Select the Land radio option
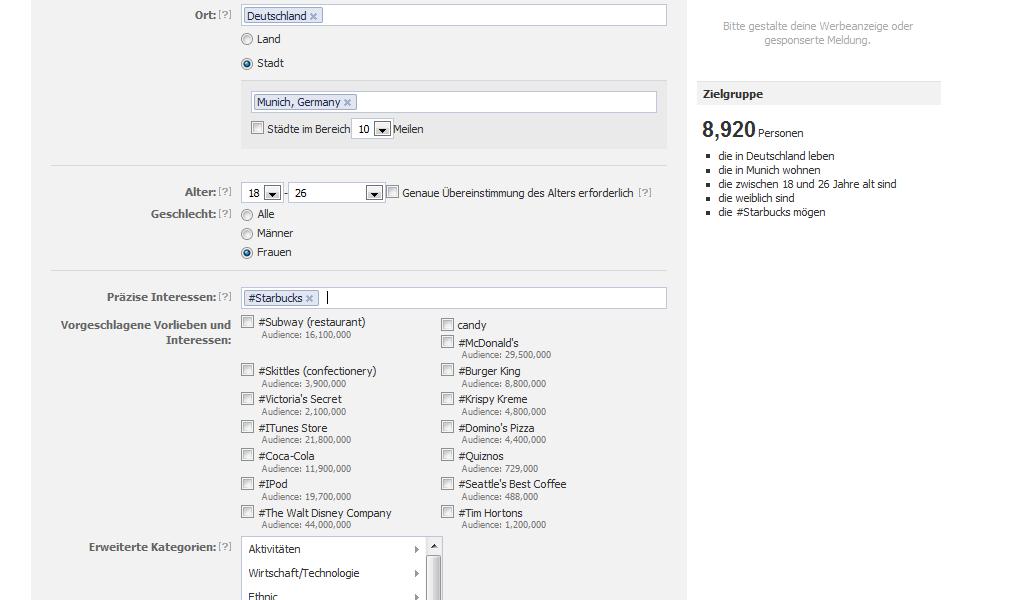 tap(247, 40)
